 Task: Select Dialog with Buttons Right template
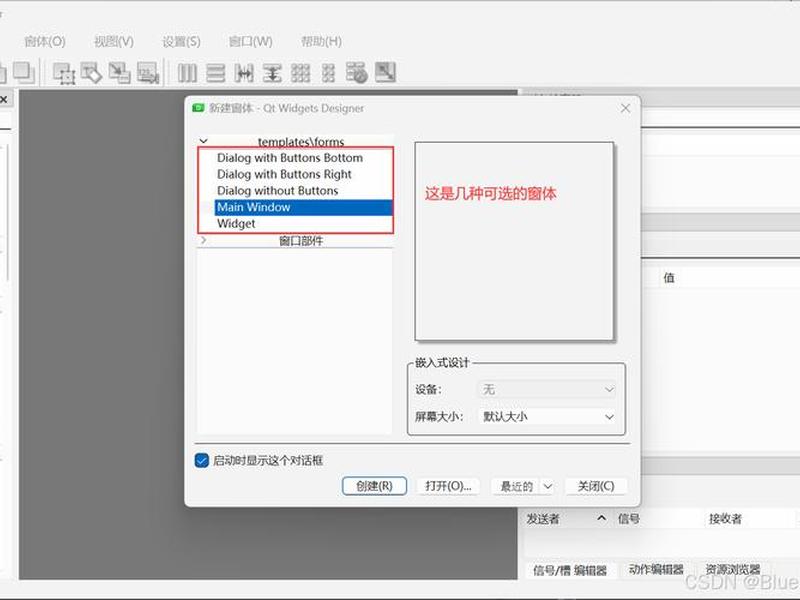coord(284,174)
